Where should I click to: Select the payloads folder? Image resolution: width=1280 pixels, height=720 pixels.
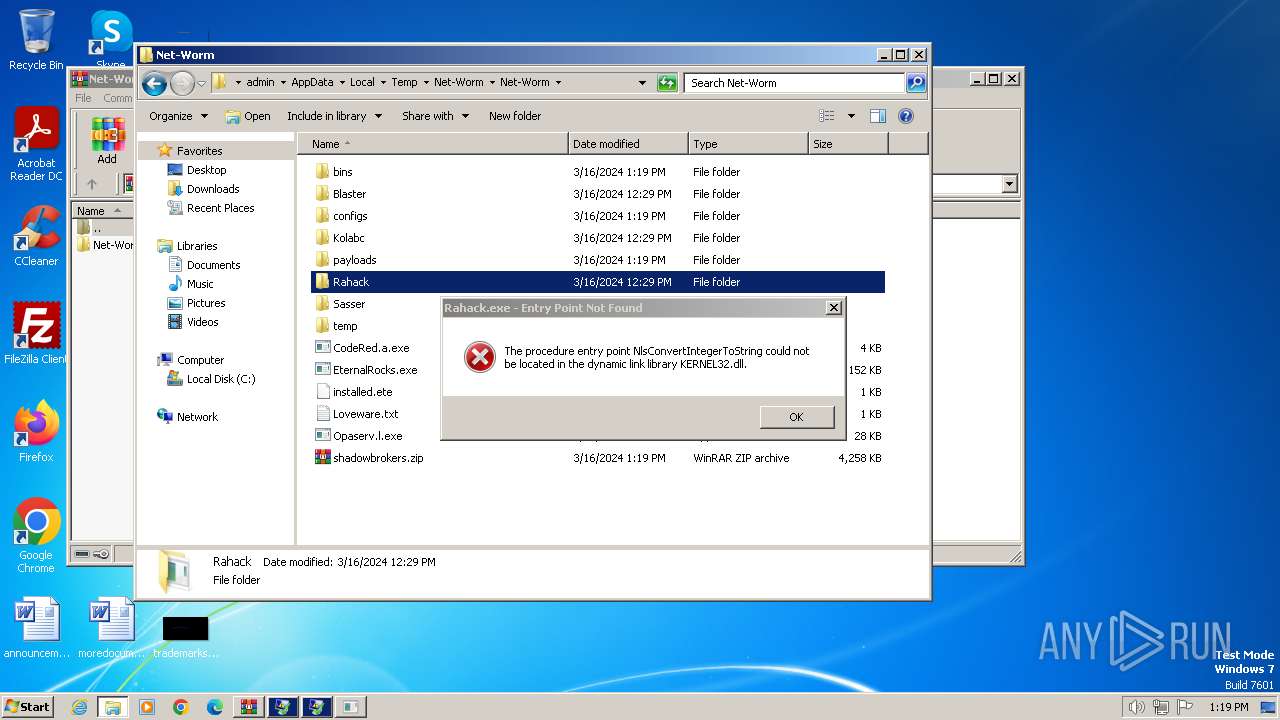click(x=598, y=260)
